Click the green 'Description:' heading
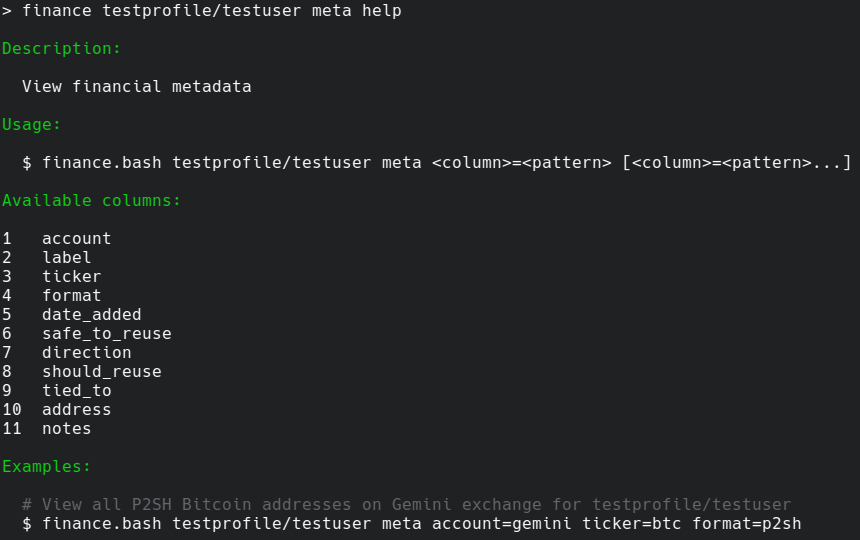The height and width of the screenshot is (540, 860). coord(61,49)
